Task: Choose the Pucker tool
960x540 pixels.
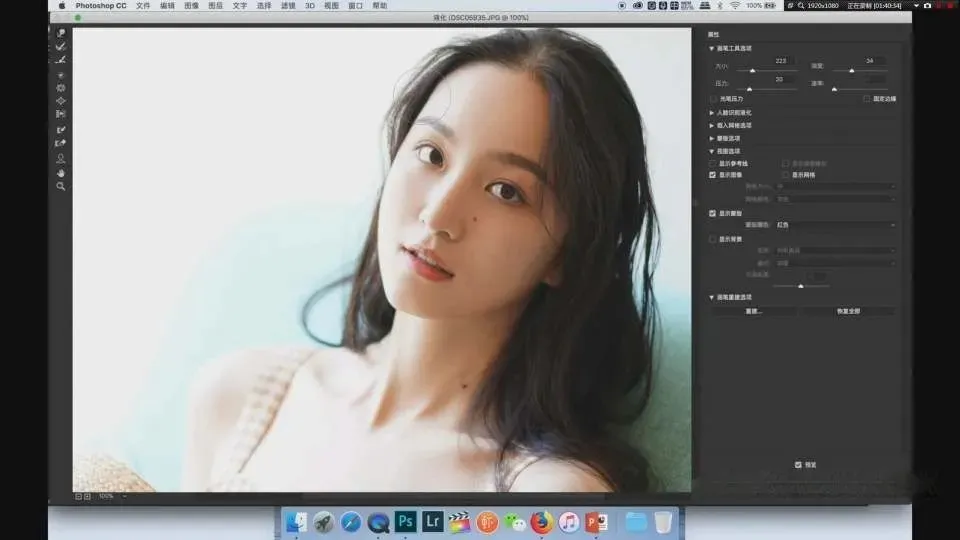Action: 61,88
